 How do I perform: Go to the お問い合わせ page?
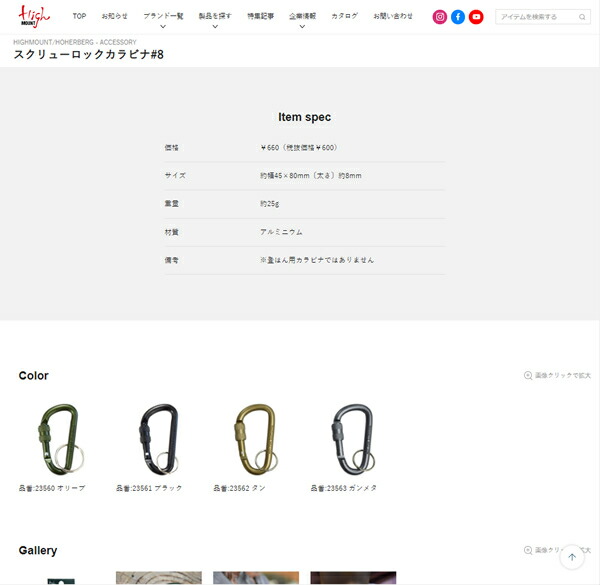tap(393, 16)
